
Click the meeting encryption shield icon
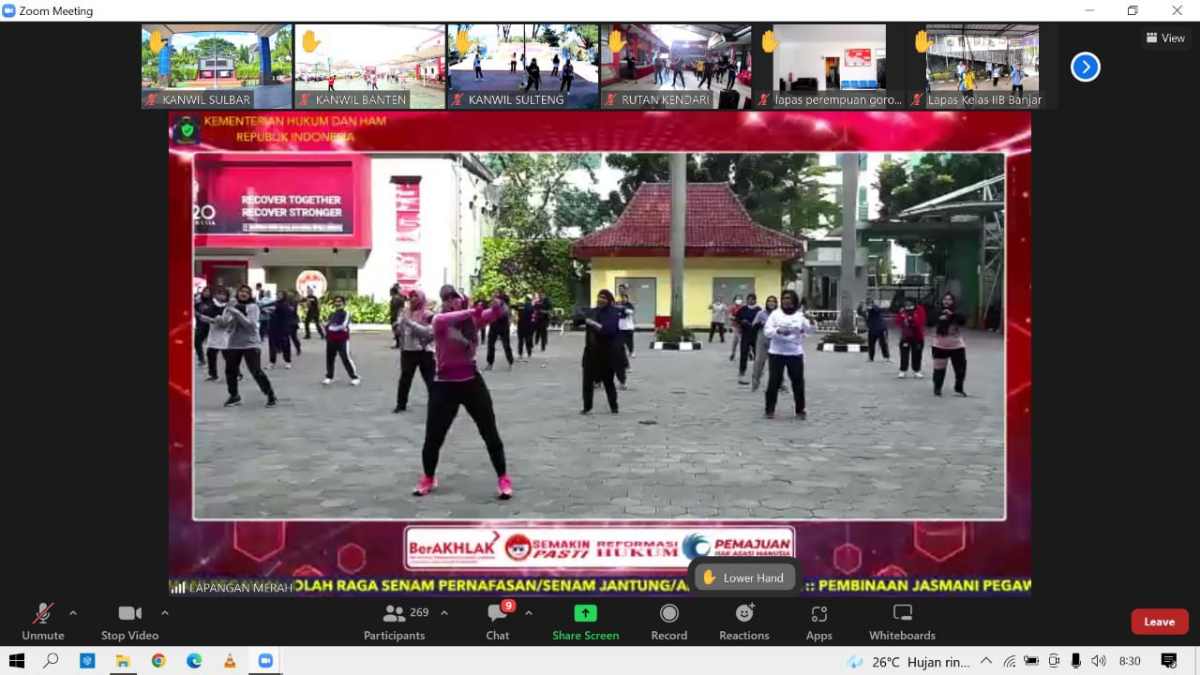186,130
